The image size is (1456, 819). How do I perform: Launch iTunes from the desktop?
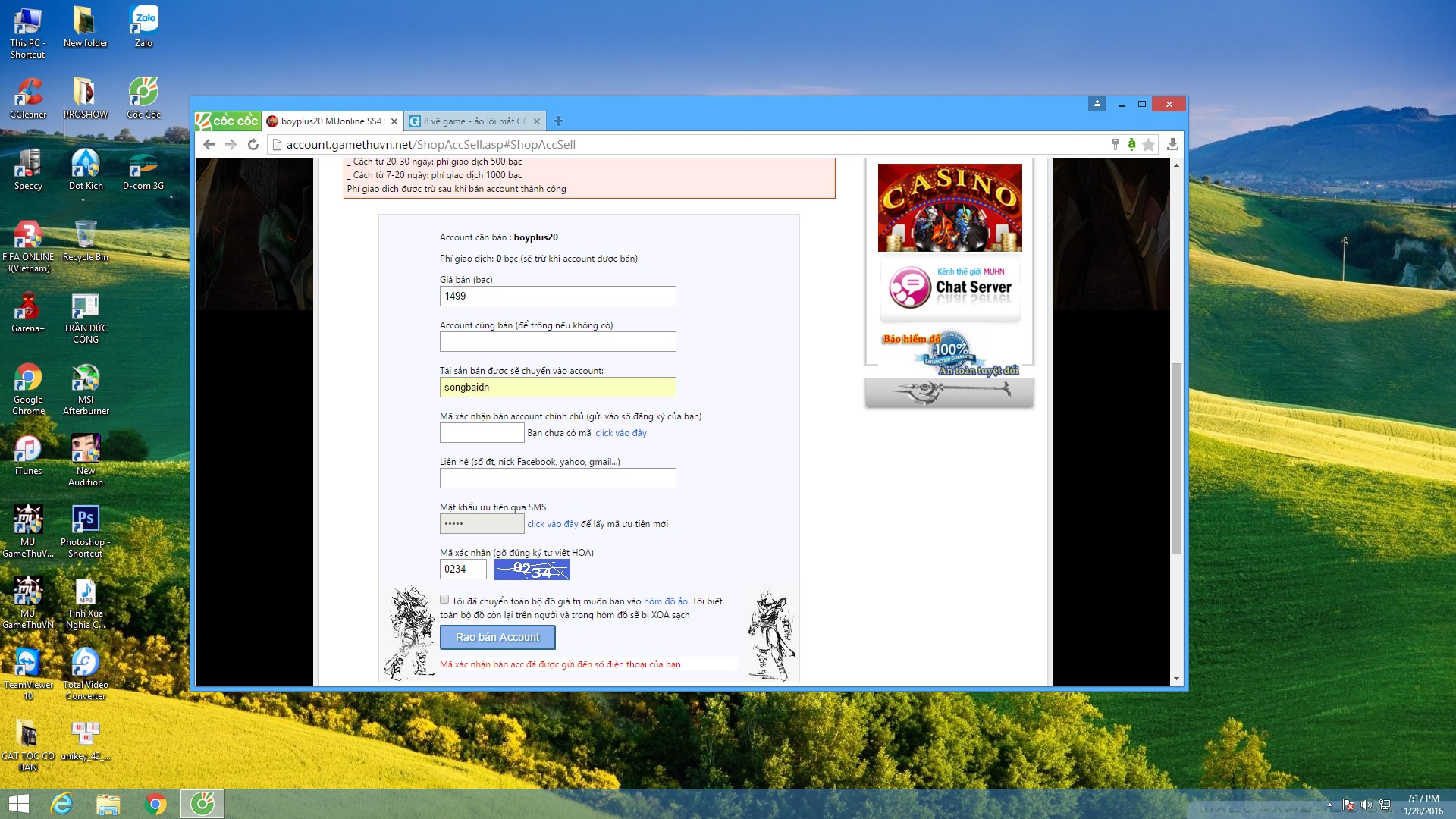28,455
